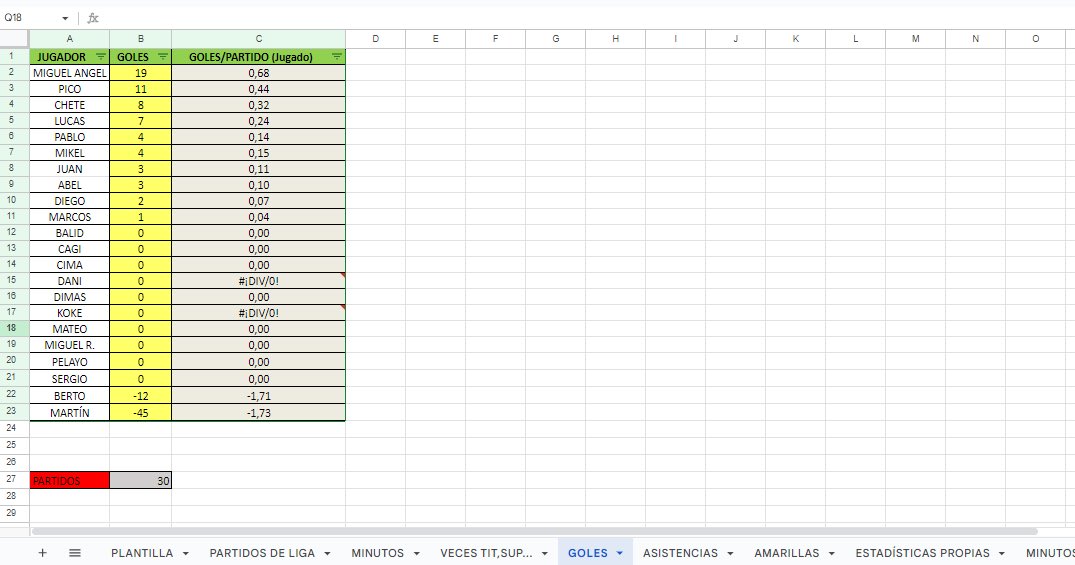Image resolution: width=1075 pixels, height=565 pixels.
Task: Select the GOLES sheet tab
Action: point(588,553)
